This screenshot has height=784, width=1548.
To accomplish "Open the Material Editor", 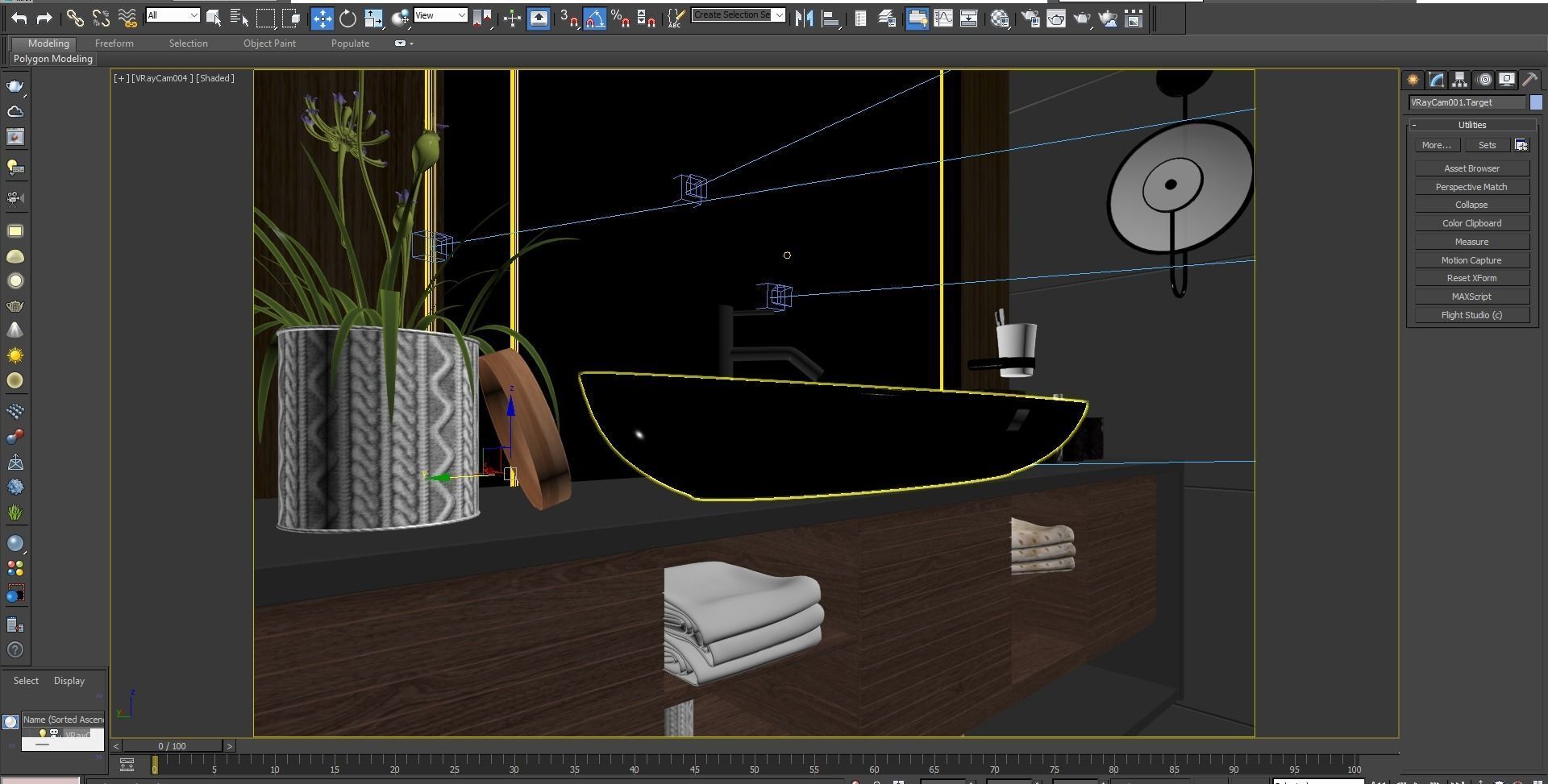I will click(x=1001, y=18).
